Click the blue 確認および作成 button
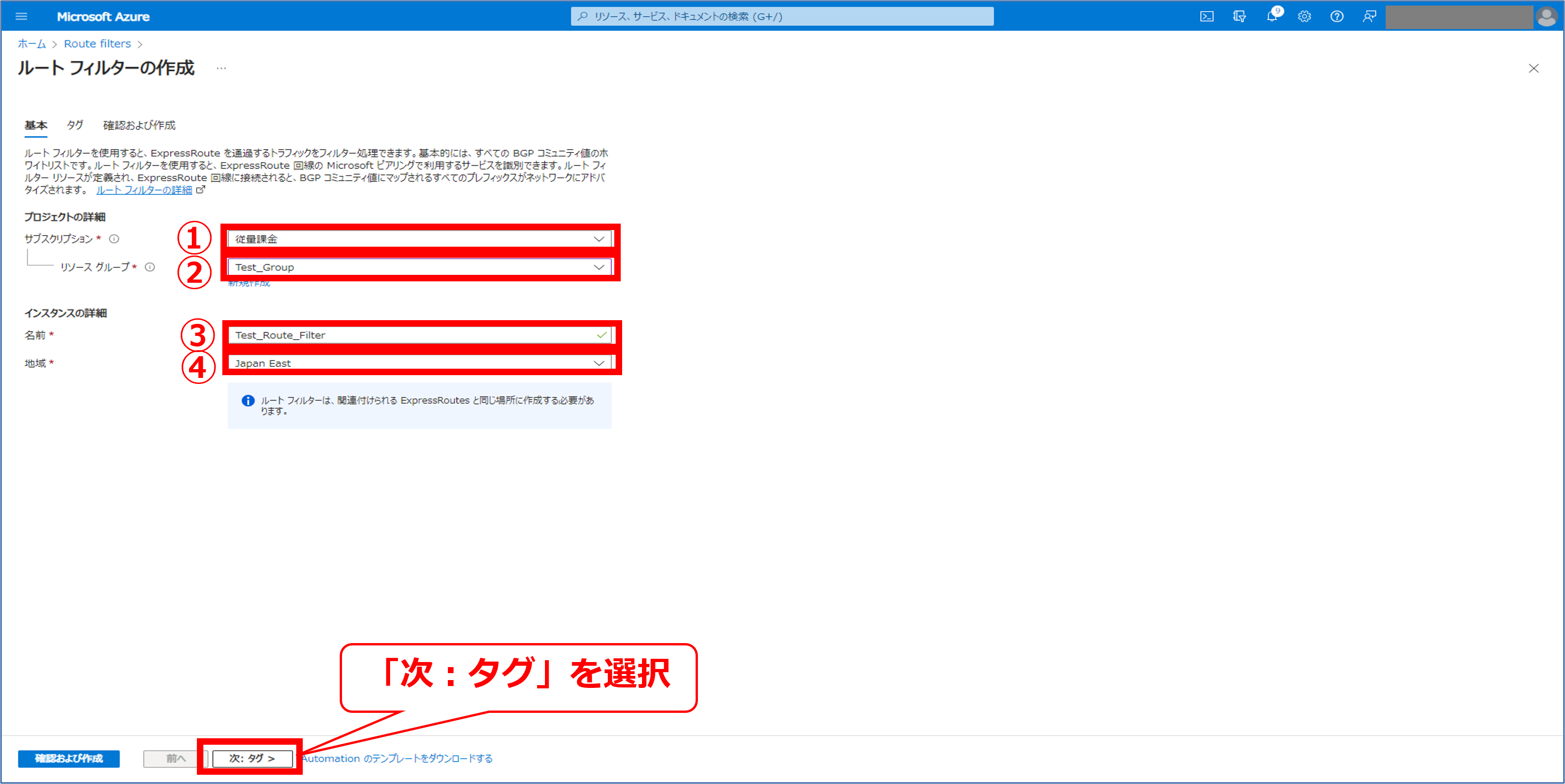Image resolution: width=1565 pixels, height=784 pixels. [x=69, y=758]
